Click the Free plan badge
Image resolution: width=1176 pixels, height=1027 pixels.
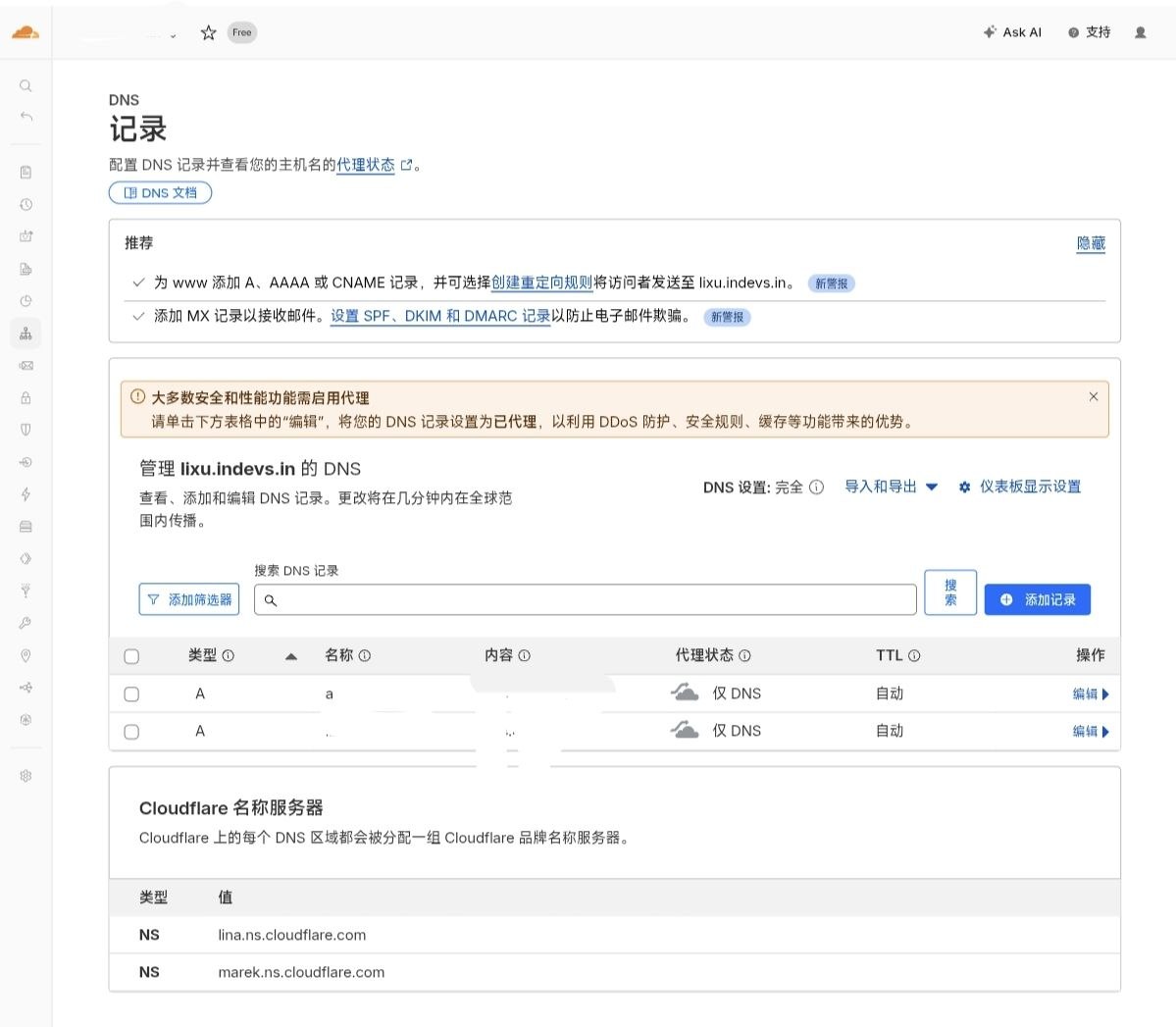[241, 32]
